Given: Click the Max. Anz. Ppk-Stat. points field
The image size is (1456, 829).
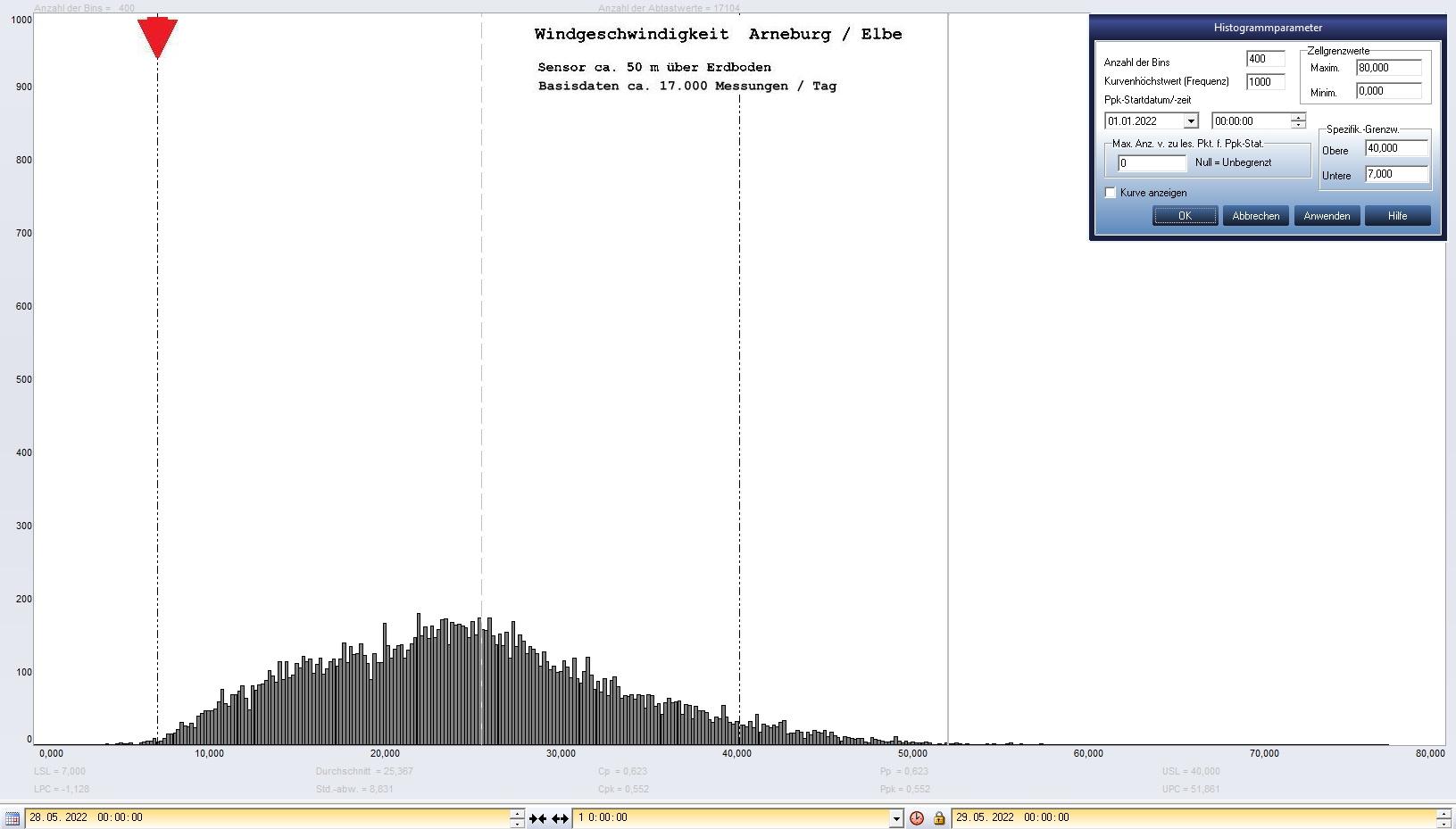Looking at the screenshot, I should point(1152,163).
